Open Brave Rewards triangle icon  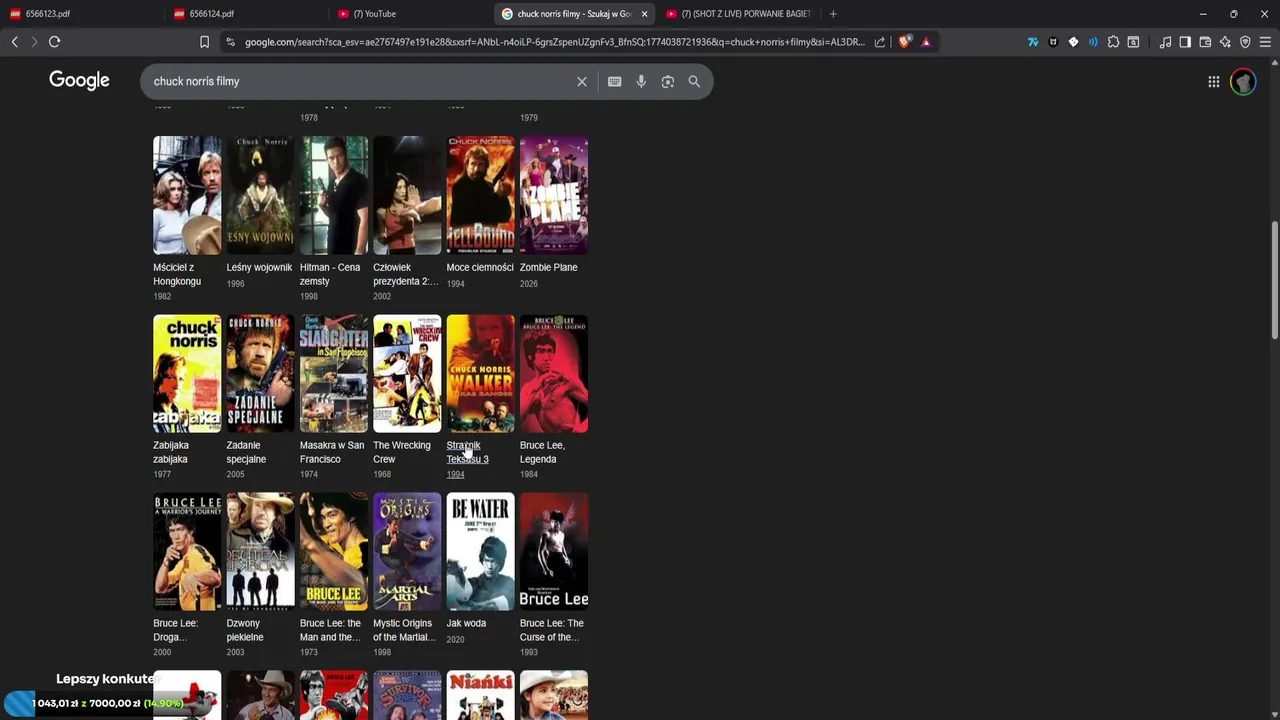(926, 42)
